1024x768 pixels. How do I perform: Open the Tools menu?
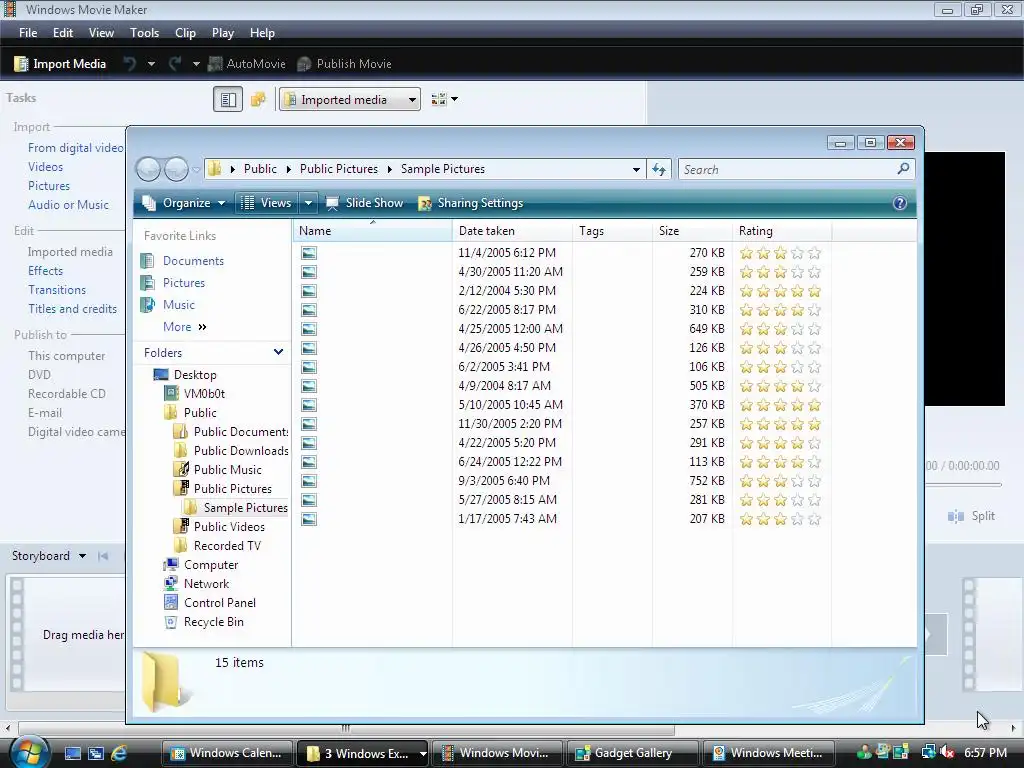point(144,33)
